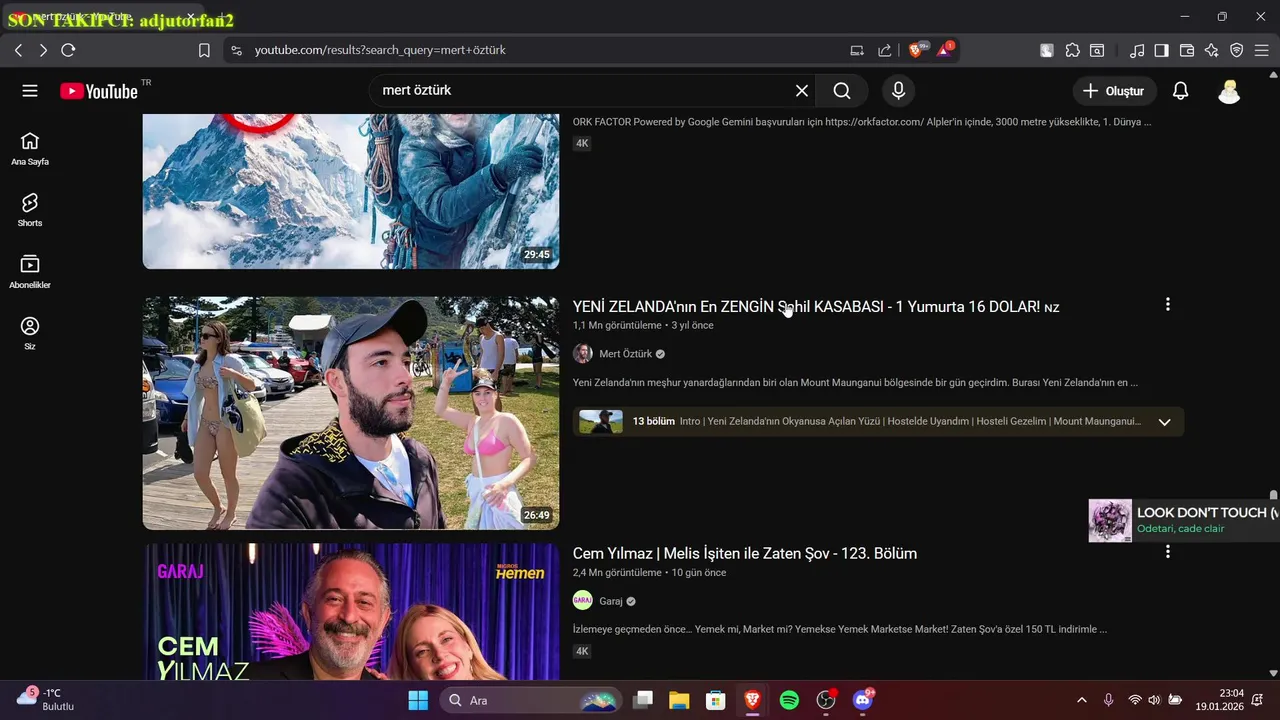Open Spotify from taskbar
The height and width of the screenshot is (720, 1280).
(789, 700)
